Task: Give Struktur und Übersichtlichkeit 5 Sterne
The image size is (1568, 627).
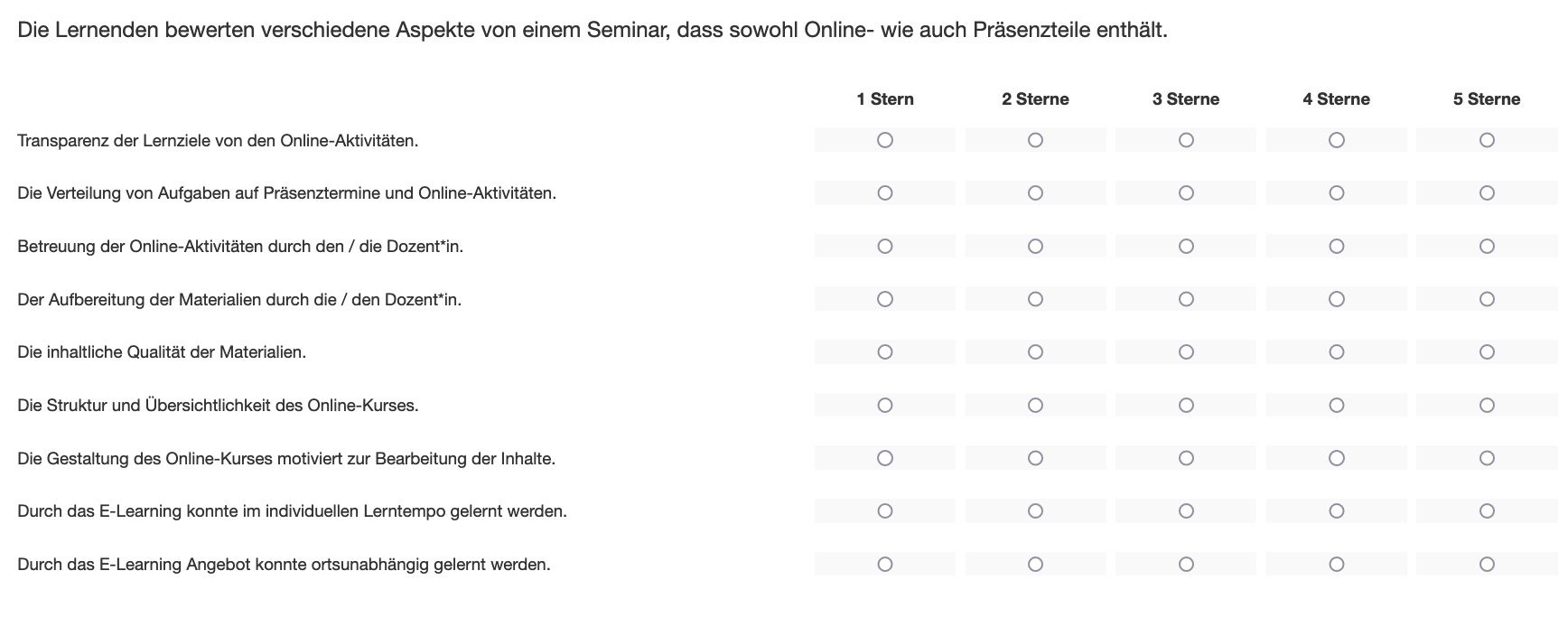Action: point(1487,405)
